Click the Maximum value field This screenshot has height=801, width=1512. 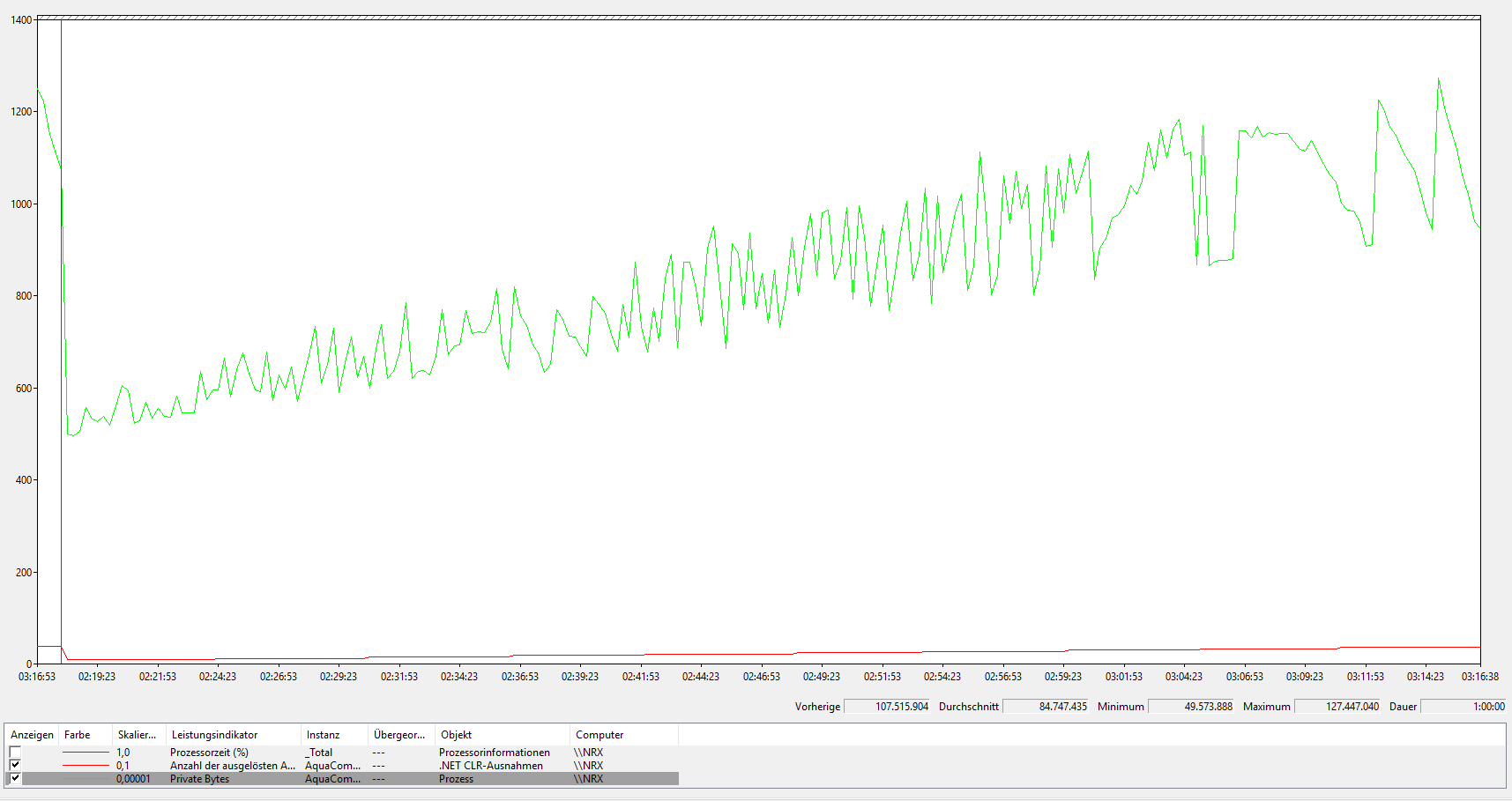pyautogui.click(x=1337, y=707)
